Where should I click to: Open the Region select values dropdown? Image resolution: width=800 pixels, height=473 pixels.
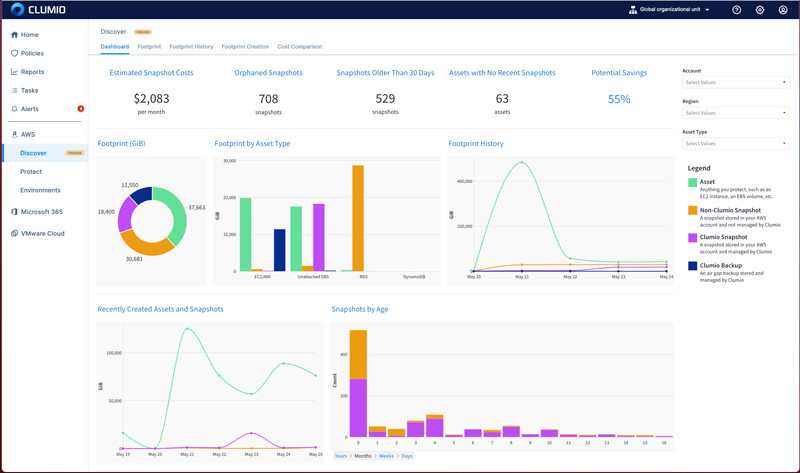736,113
